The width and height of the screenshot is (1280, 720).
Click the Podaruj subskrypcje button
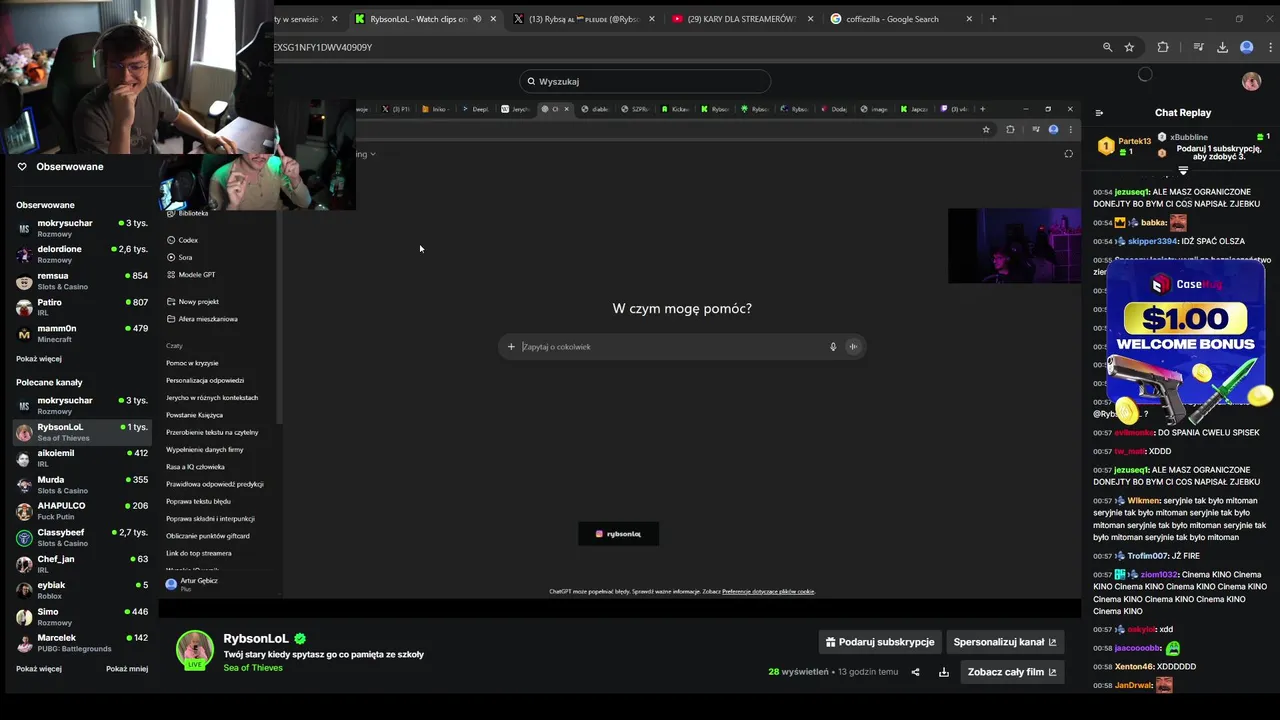coord(880,642)
